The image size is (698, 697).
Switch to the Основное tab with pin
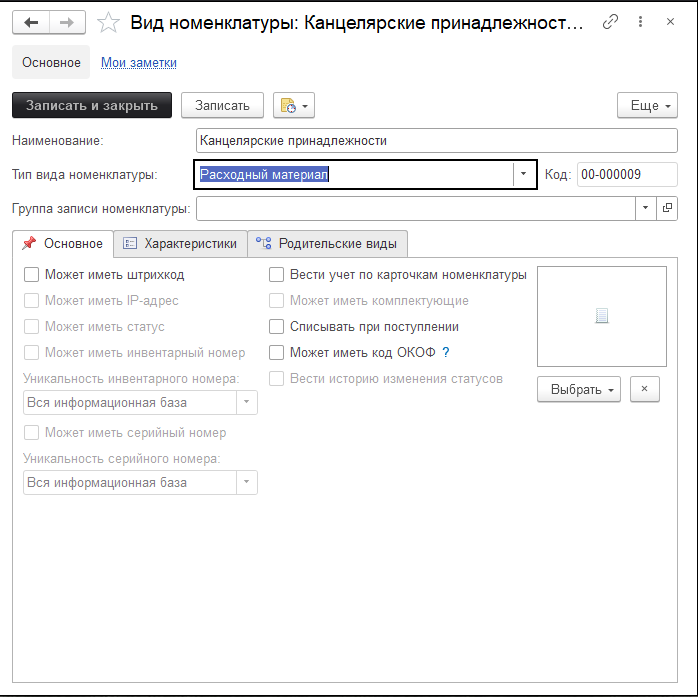click(63, 243)
